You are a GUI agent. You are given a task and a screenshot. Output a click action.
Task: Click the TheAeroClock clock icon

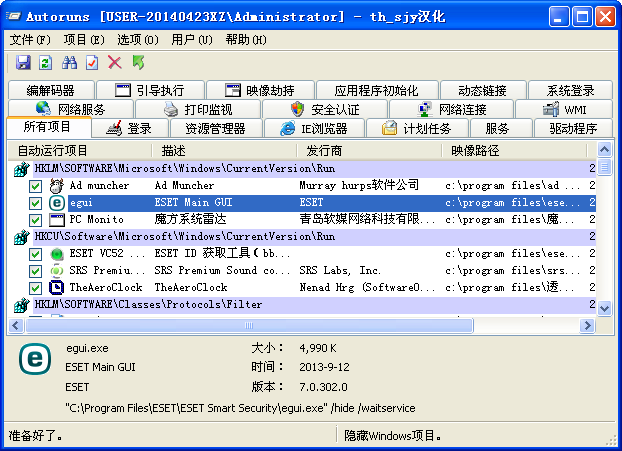coord(57,288)
